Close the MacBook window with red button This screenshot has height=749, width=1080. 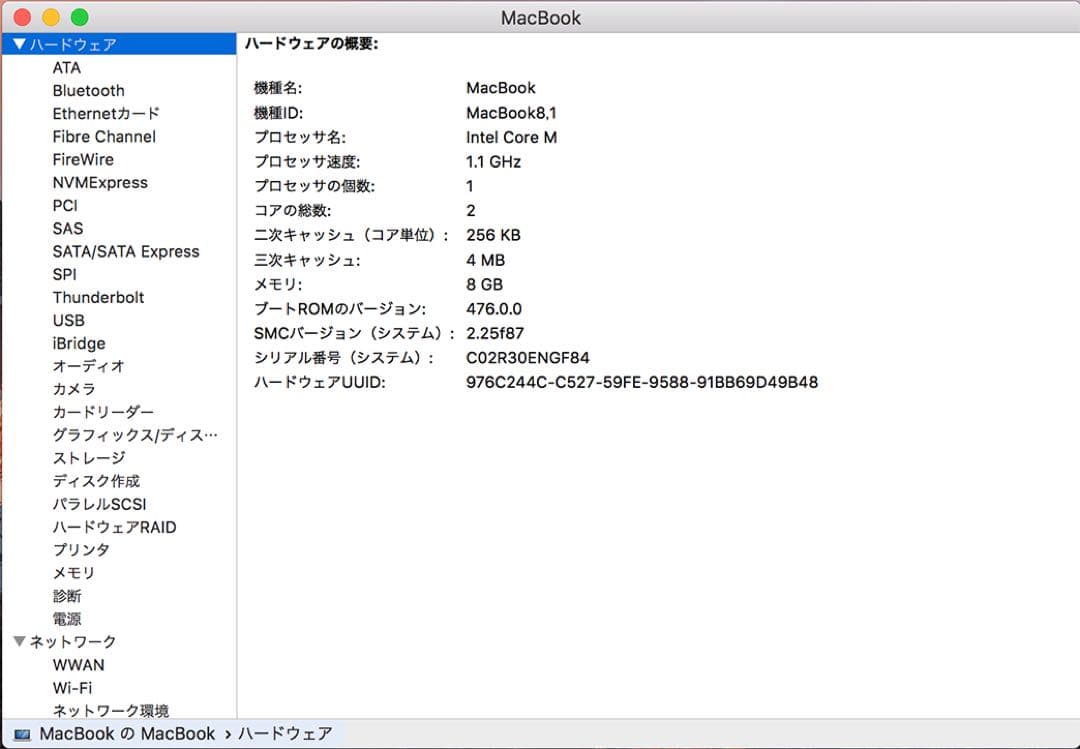[22, 17]
